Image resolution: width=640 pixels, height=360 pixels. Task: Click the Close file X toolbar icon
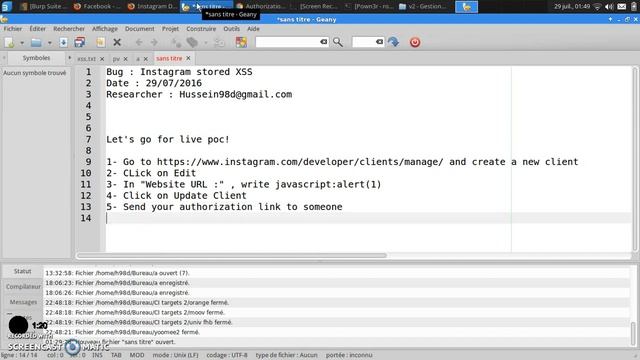coord(117,42)
